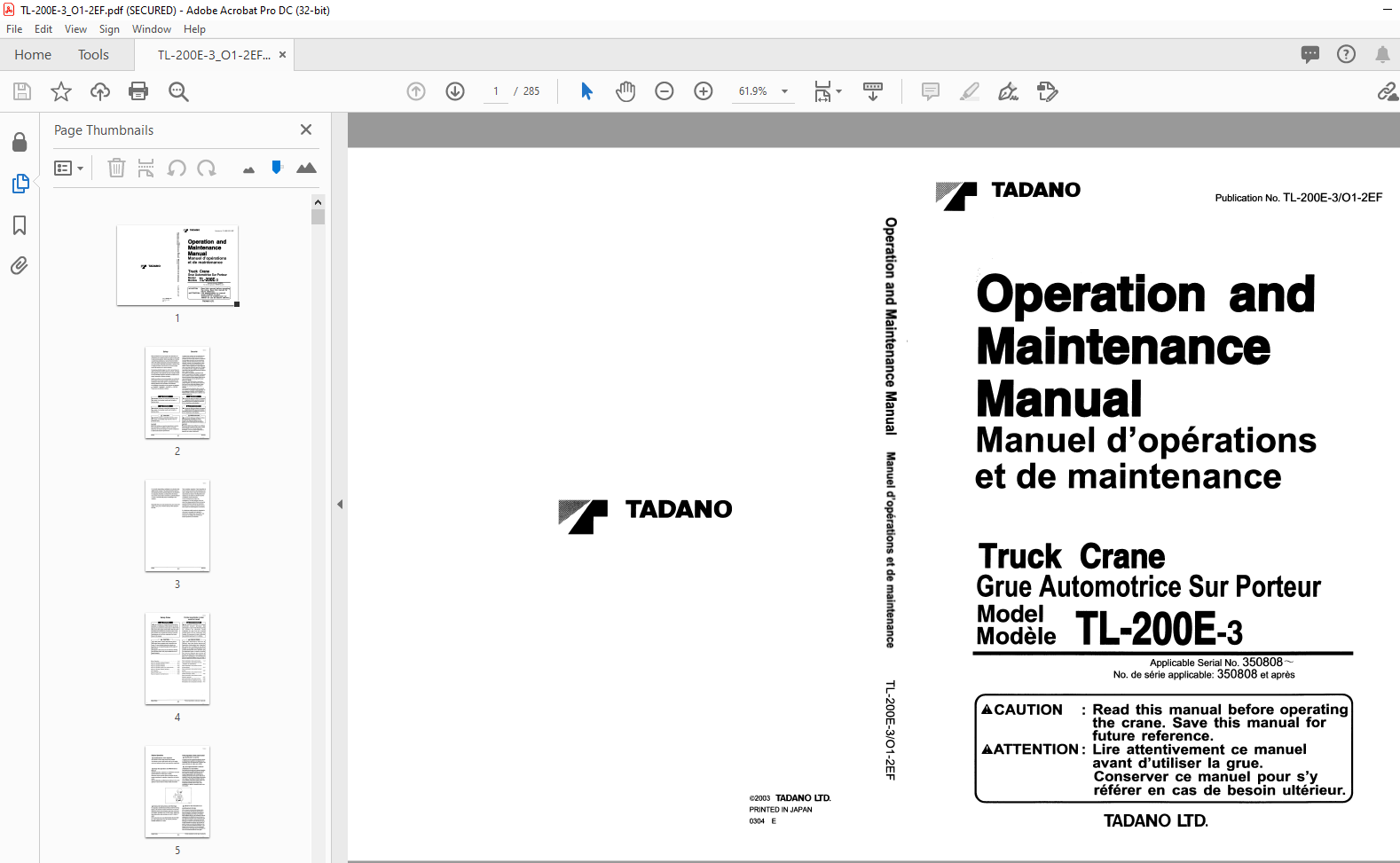Print the document with the printer icon
1400x863 pixels.
(x=138, y=91)
